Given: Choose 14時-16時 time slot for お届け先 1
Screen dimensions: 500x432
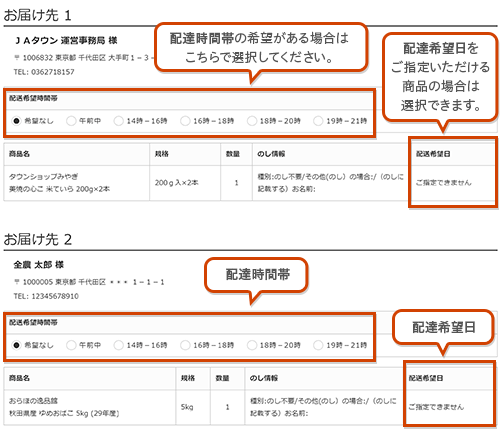Looking at the screenshot, I should [118, 121].
